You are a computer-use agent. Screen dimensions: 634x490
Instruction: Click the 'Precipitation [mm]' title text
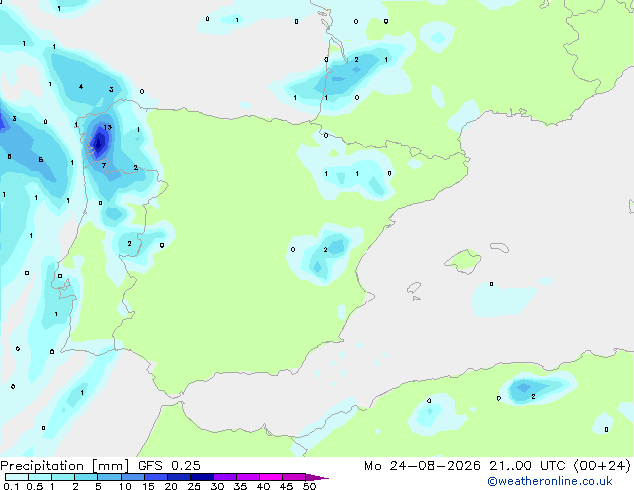(x=65, y=466)
